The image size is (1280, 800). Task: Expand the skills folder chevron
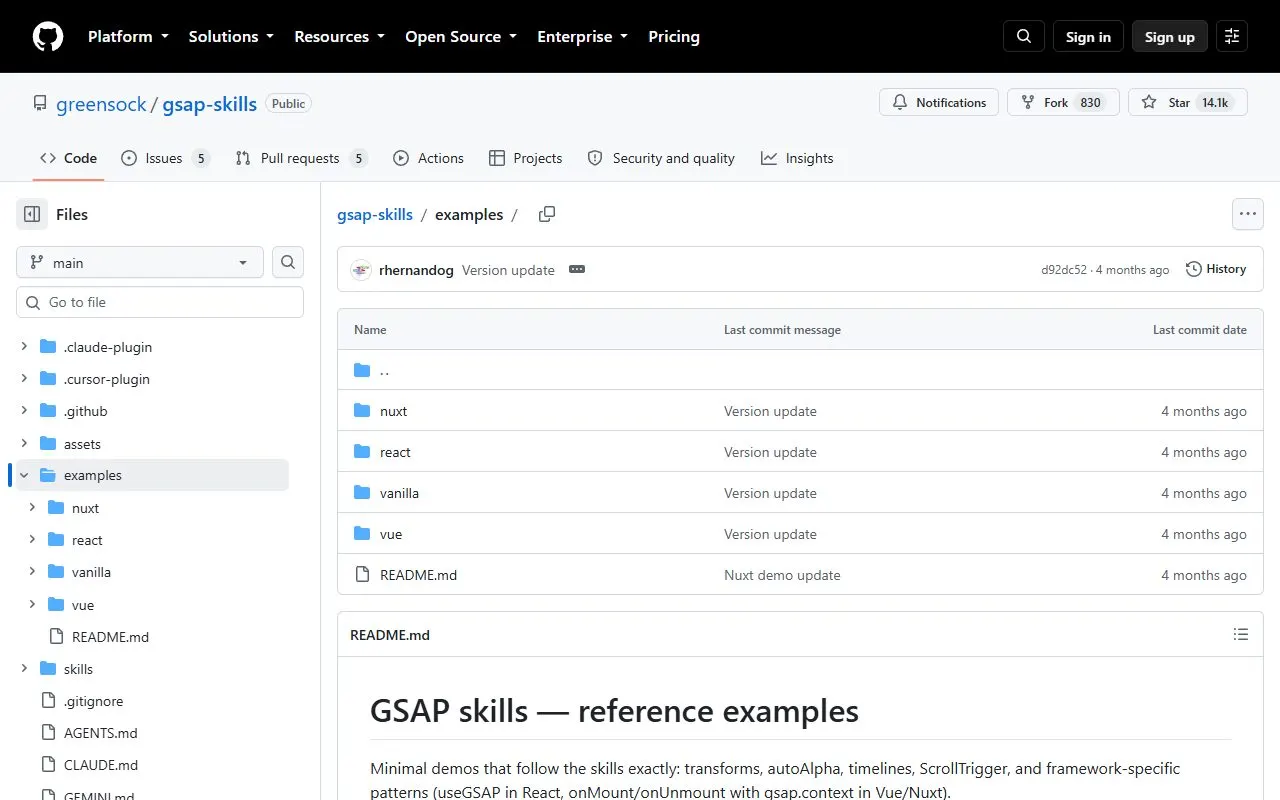point(24,669)
